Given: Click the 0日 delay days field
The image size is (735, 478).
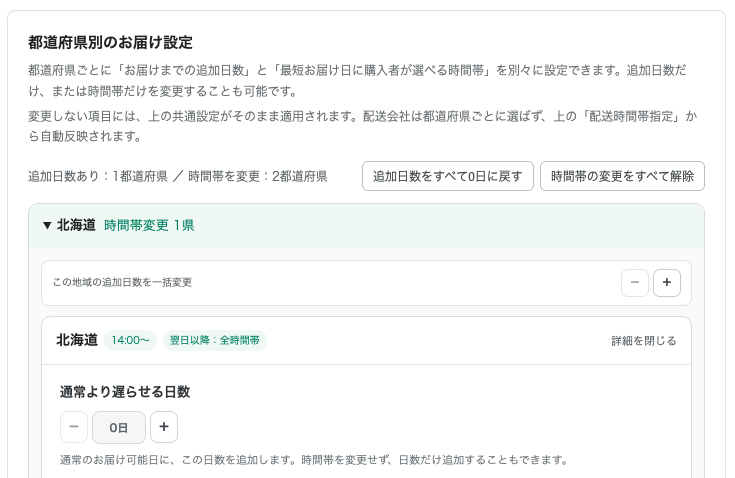Looking at the screenshot, I should point(119,427).
